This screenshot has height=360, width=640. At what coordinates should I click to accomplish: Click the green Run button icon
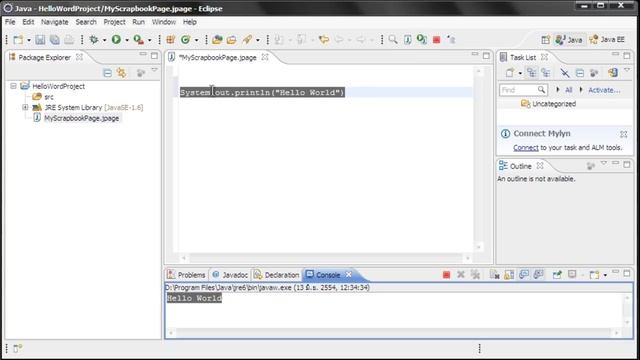pos(116,40)
